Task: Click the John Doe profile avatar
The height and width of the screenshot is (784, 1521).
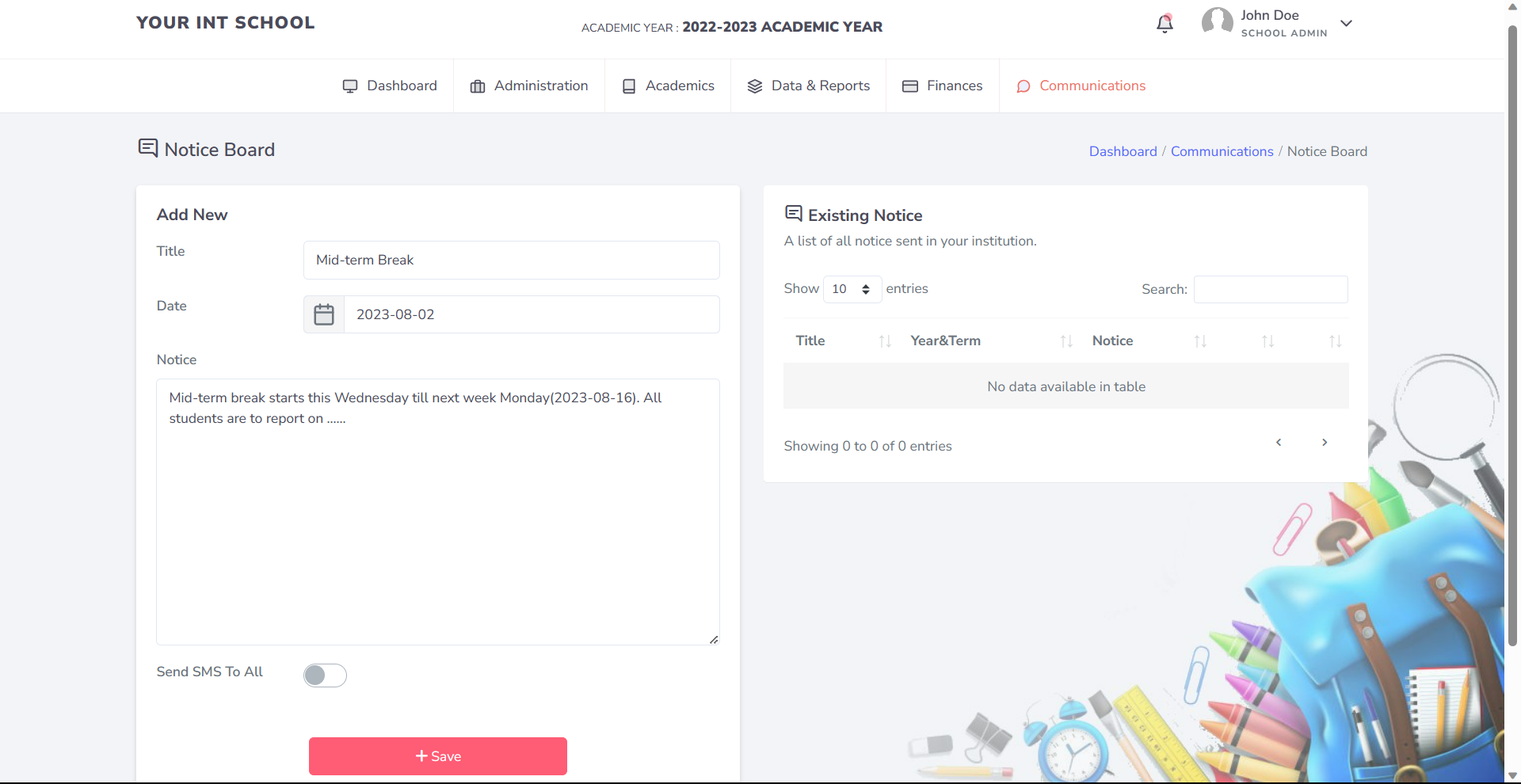Action: [x=1217, y=22]
